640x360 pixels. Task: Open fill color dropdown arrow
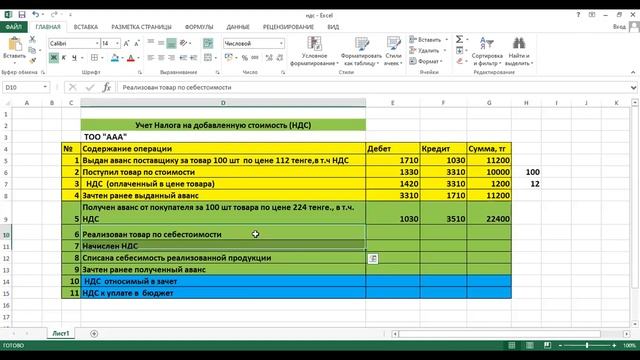tap(122, 58)
